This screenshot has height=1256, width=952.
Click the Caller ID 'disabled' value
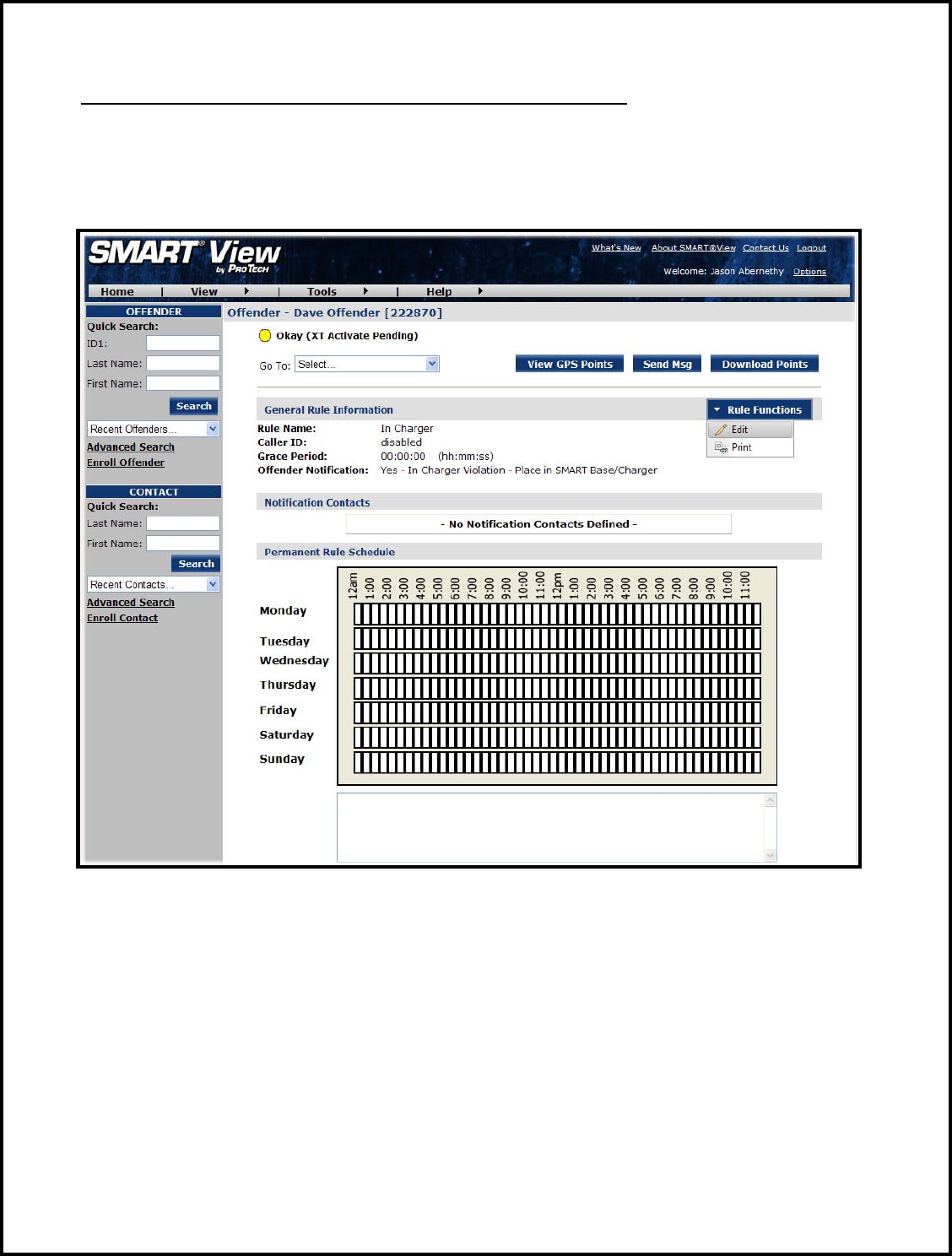[401, 442]
